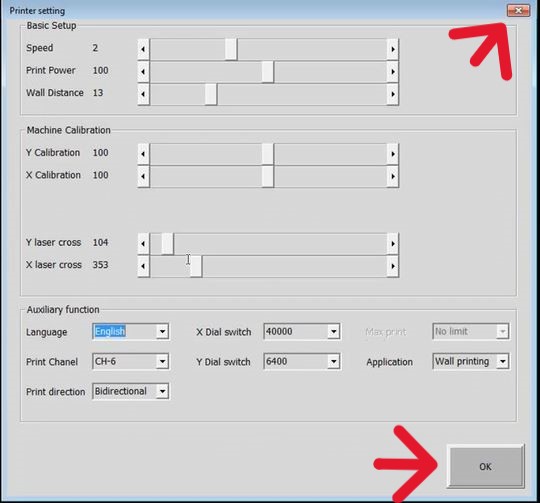
Task: Open the Language dropdown
Action: pyautogui.click(x=162, y=332)
